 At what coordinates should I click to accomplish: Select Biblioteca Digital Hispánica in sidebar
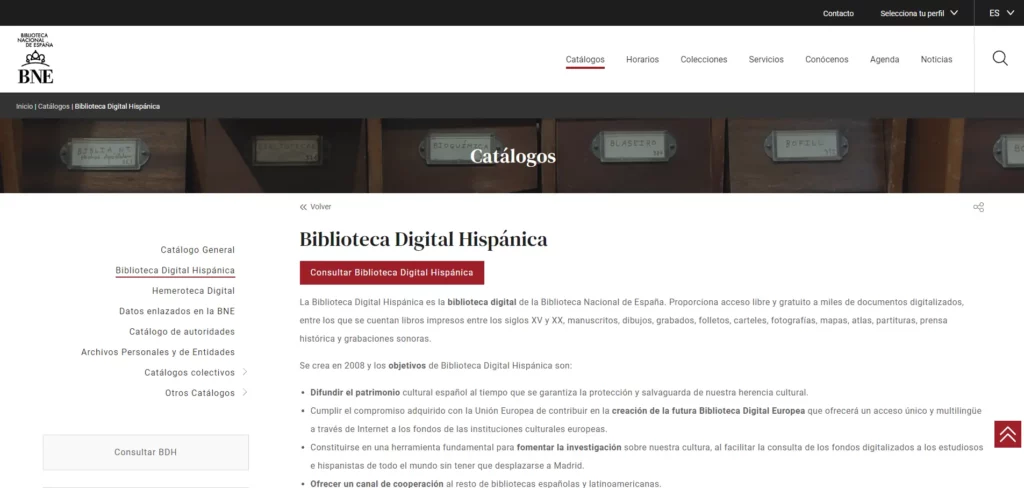[175, 270]
